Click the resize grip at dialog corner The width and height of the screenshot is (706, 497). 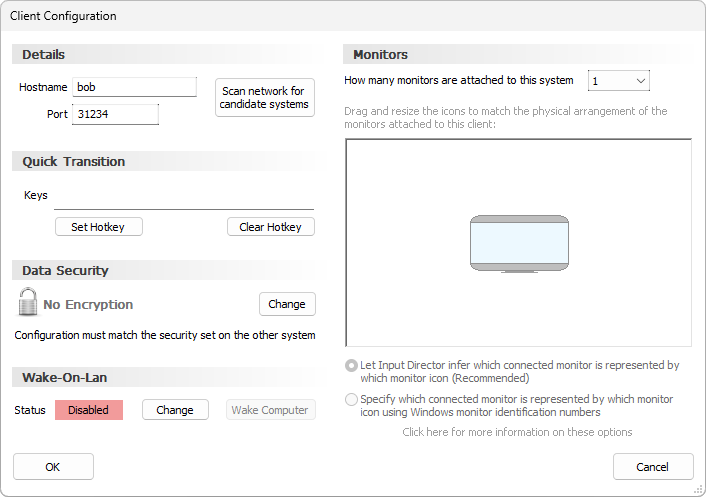click(698, 489)
